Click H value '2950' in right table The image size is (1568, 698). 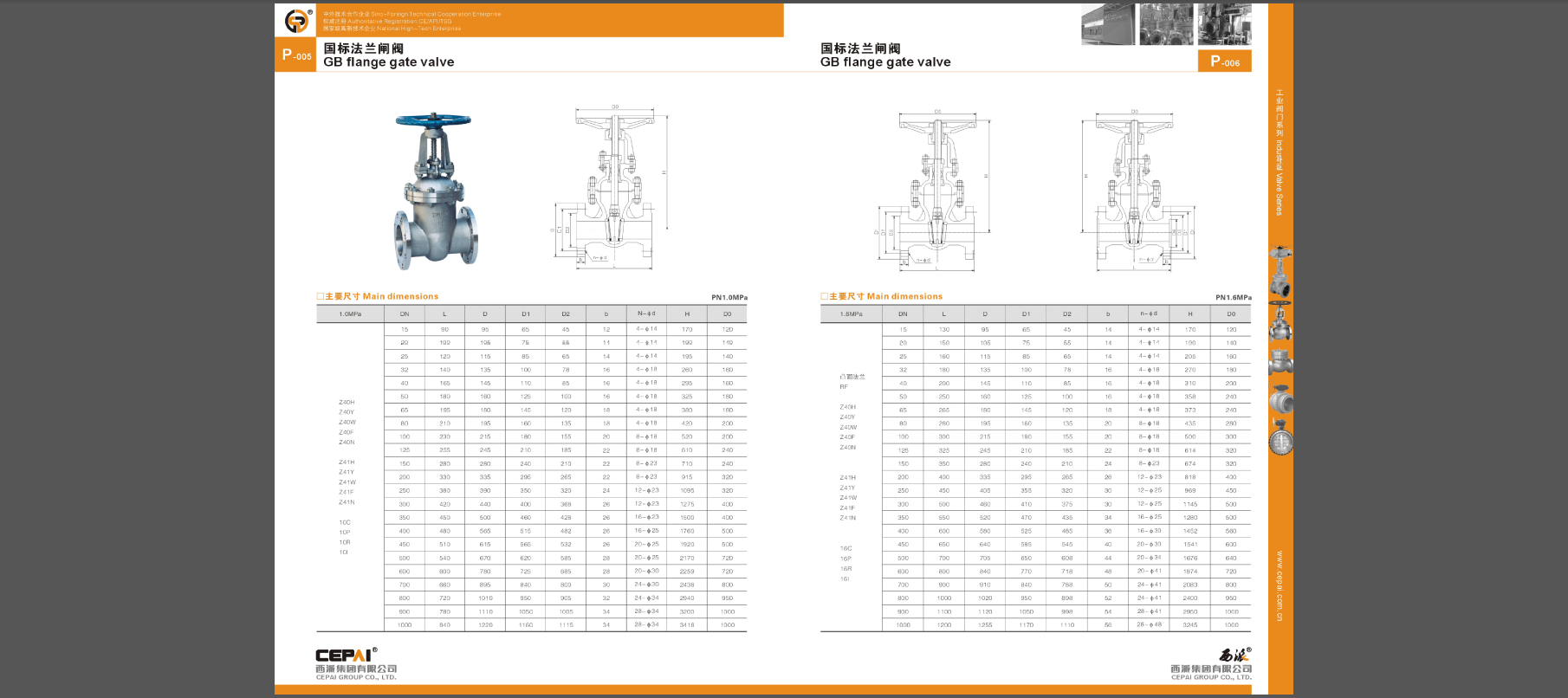click(1190, 611)
